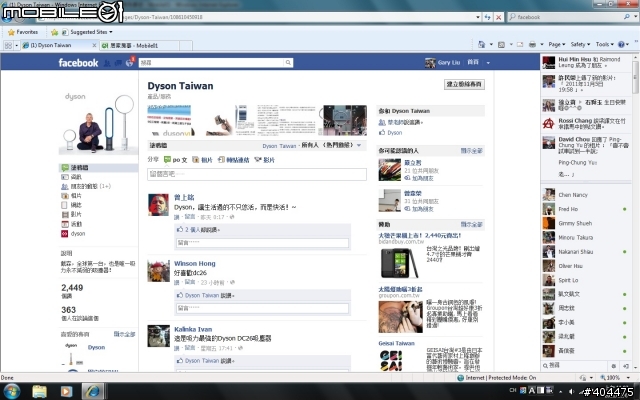Screen dimensions: 640x400
Task: Select 塗鴉牆 in the left sidebar
Action: (98, 167)
